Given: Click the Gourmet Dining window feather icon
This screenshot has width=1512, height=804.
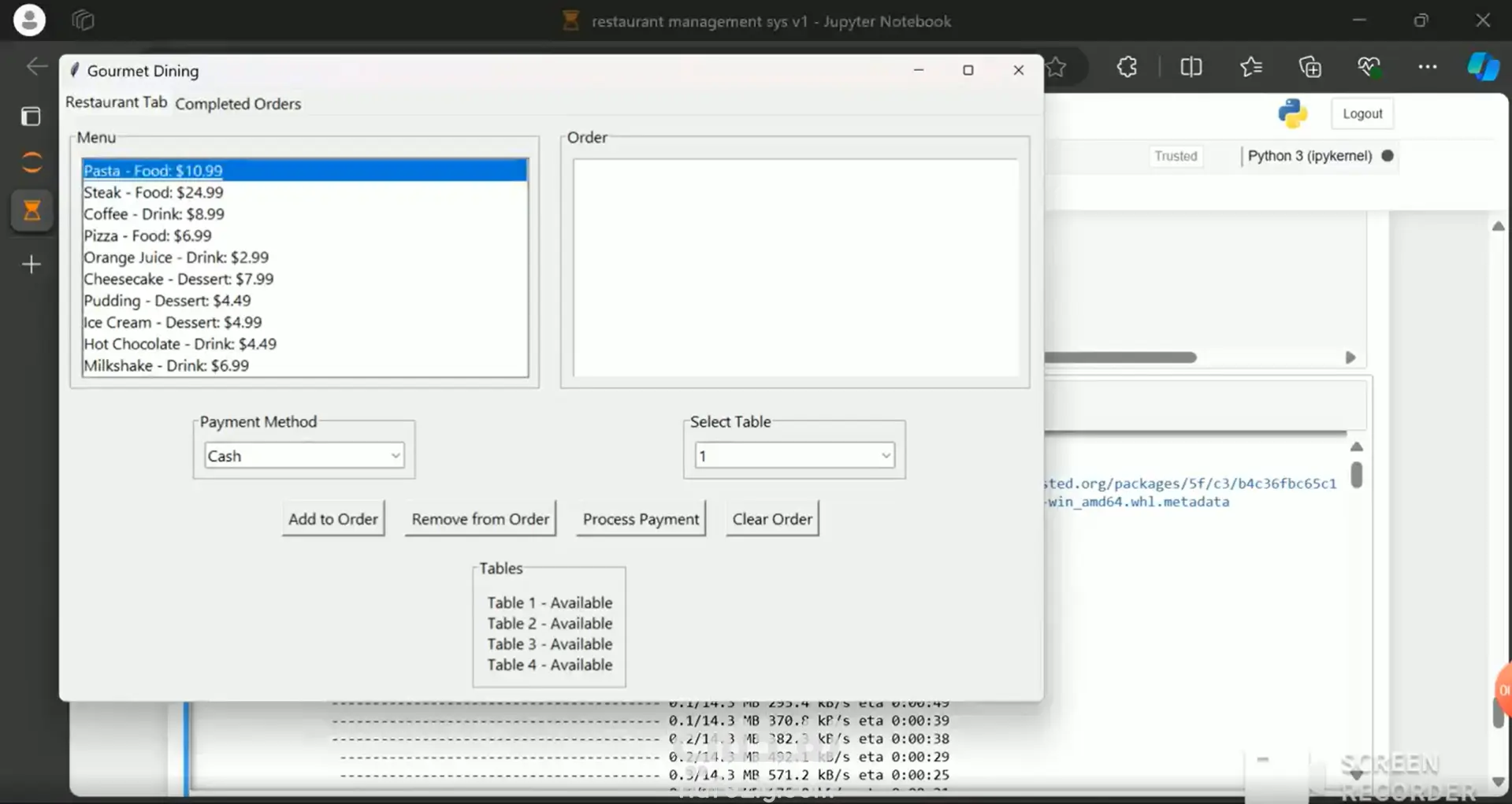Looking at the screenshot, I should point(75,70).
